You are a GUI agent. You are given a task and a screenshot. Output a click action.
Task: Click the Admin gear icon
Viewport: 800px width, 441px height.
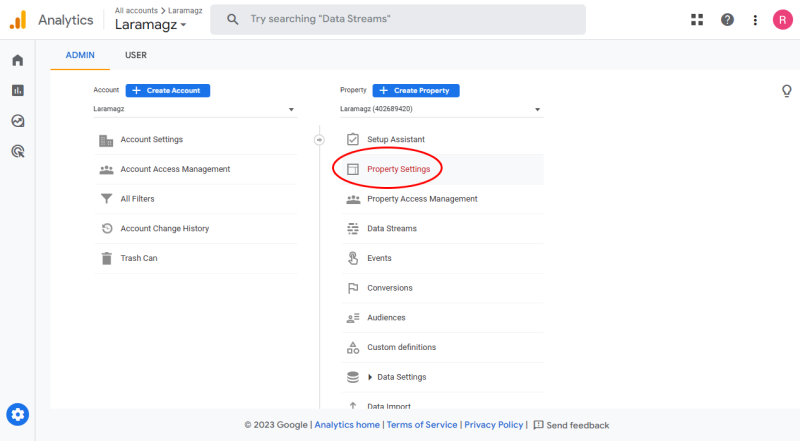pyautogui.click(x=18, y=414)
